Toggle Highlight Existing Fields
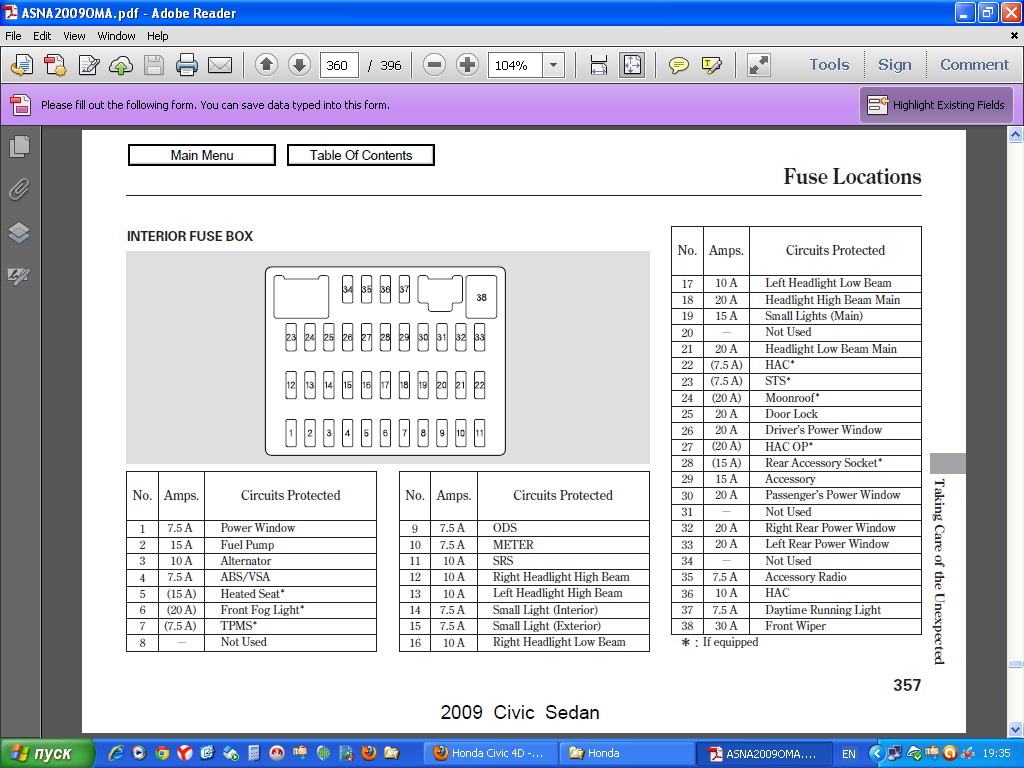 pos(936,104)
